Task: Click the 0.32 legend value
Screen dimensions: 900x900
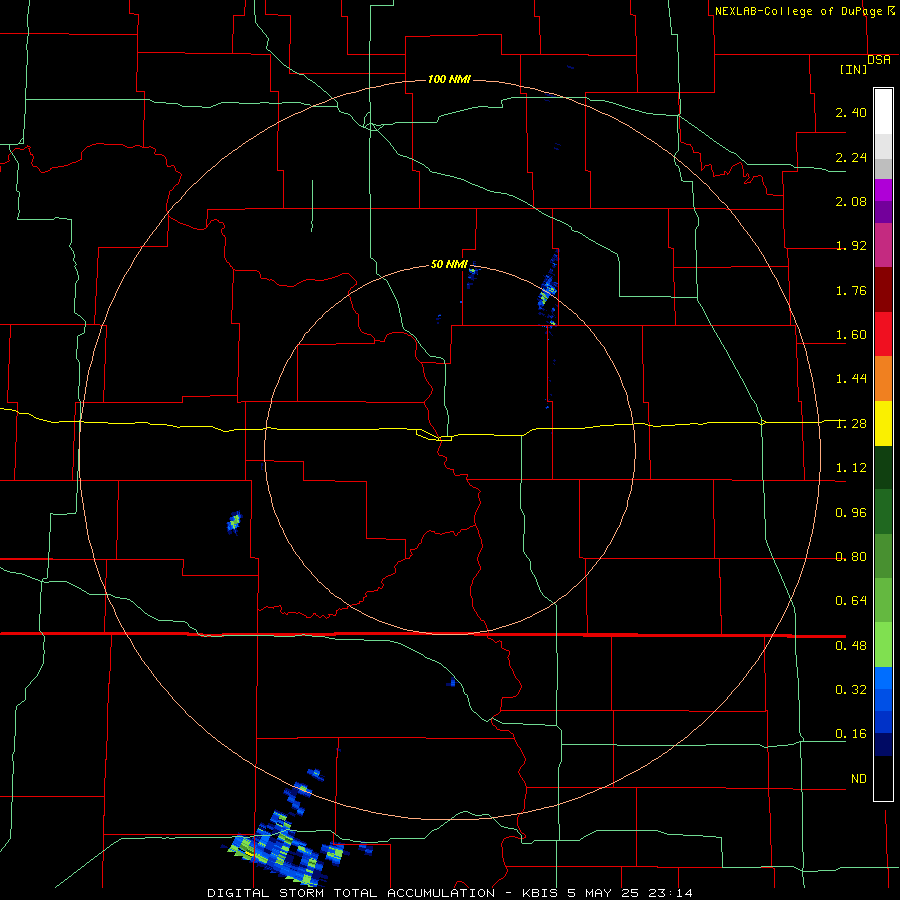Action: 851,689
